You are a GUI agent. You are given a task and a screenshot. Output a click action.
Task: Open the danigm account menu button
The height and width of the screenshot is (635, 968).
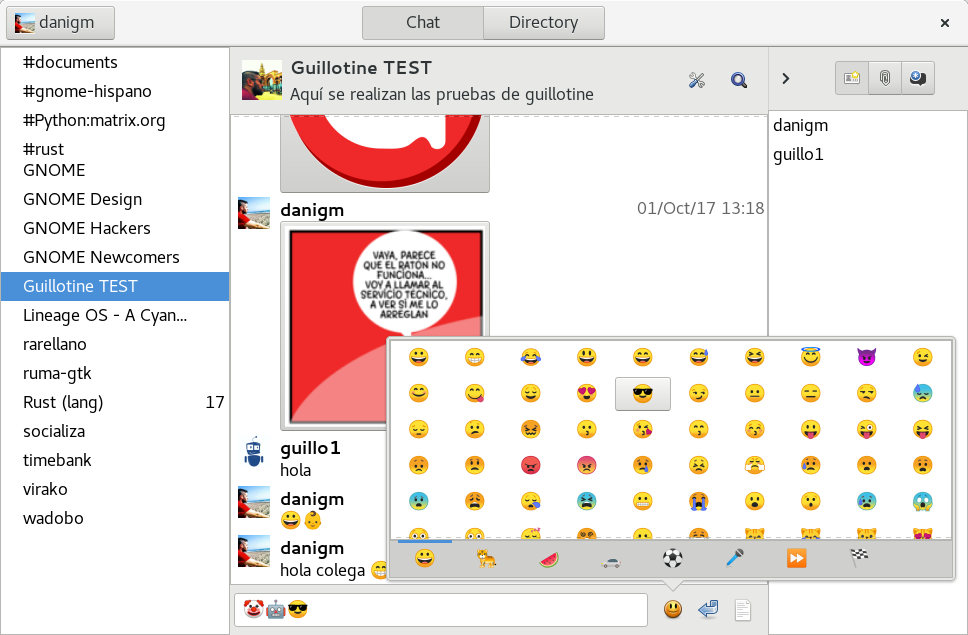(x=60, y=23)
